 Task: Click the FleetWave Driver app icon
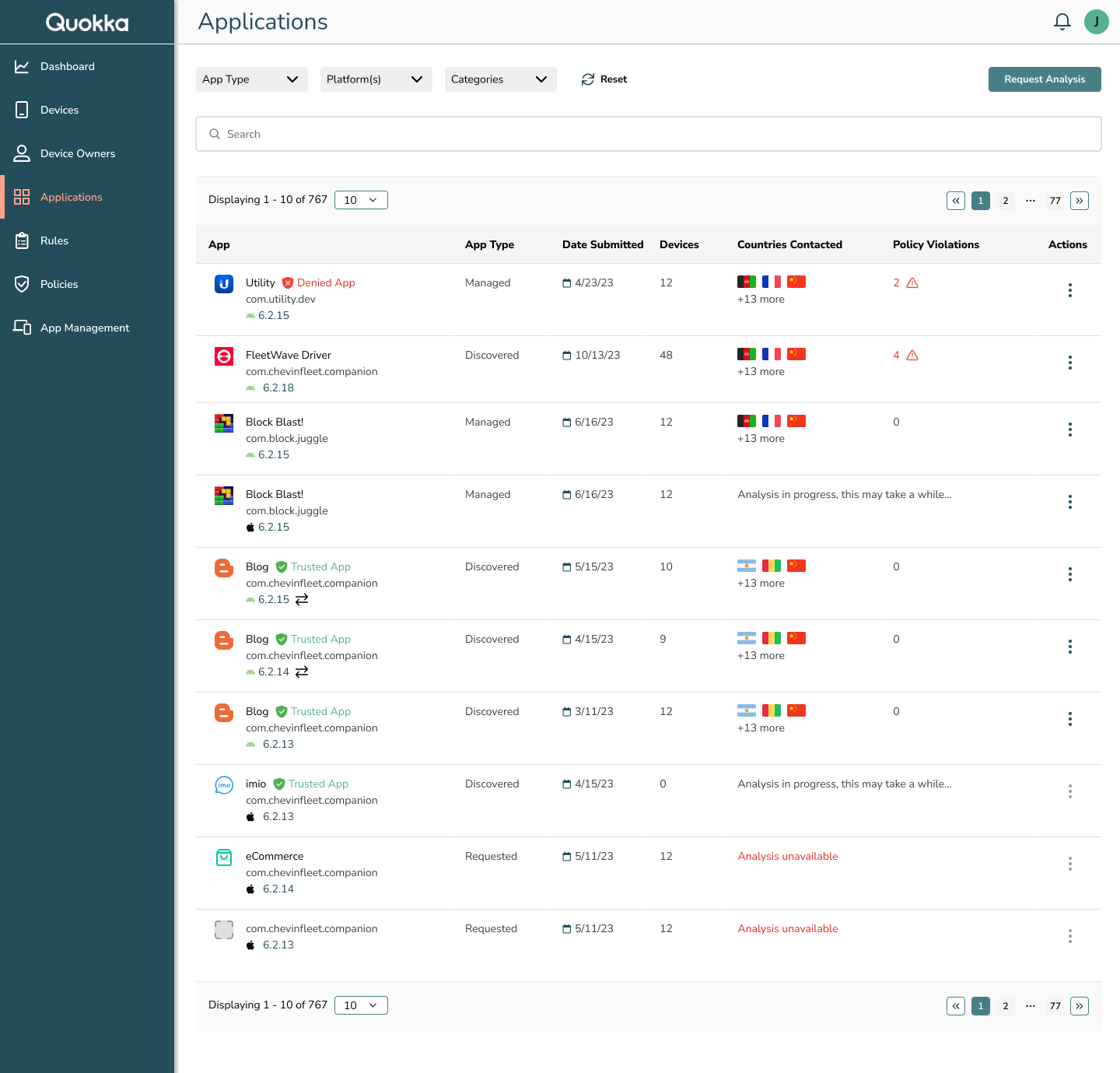(224, 356)
